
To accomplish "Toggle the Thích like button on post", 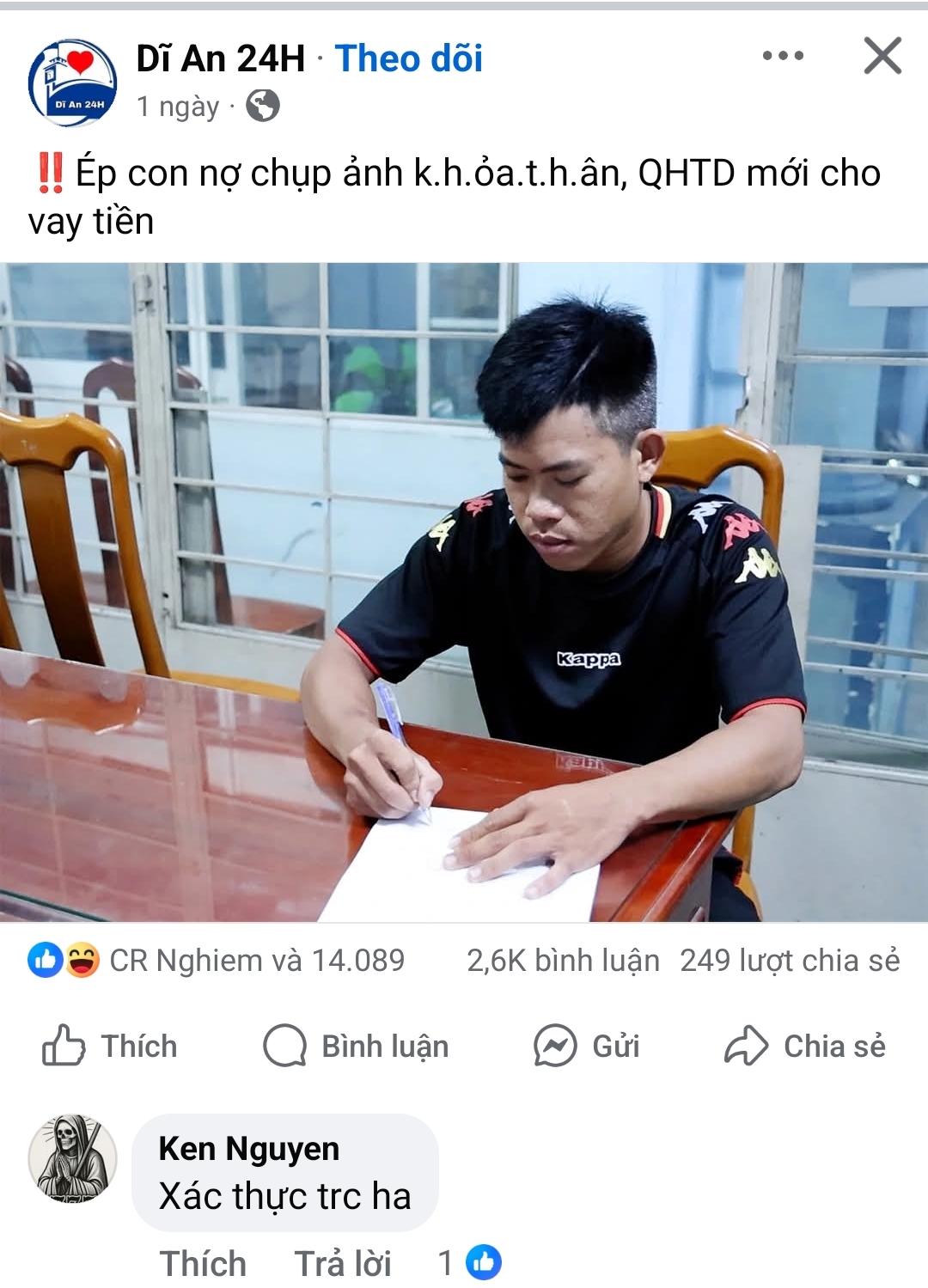I will [110, 1046].
